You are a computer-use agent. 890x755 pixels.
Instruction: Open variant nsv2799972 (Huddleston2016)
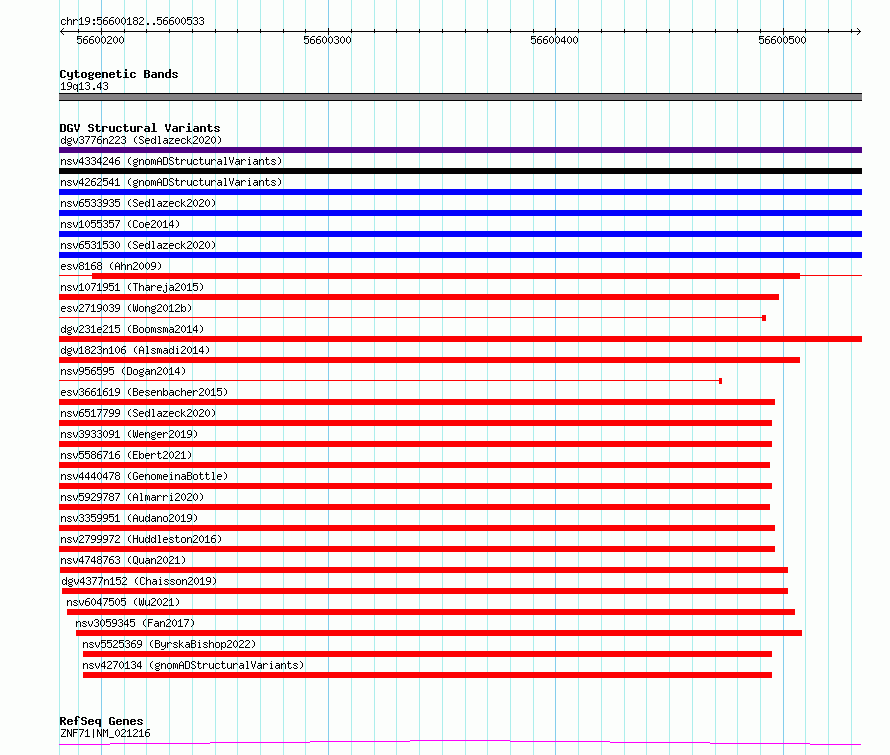click(141, 539)
